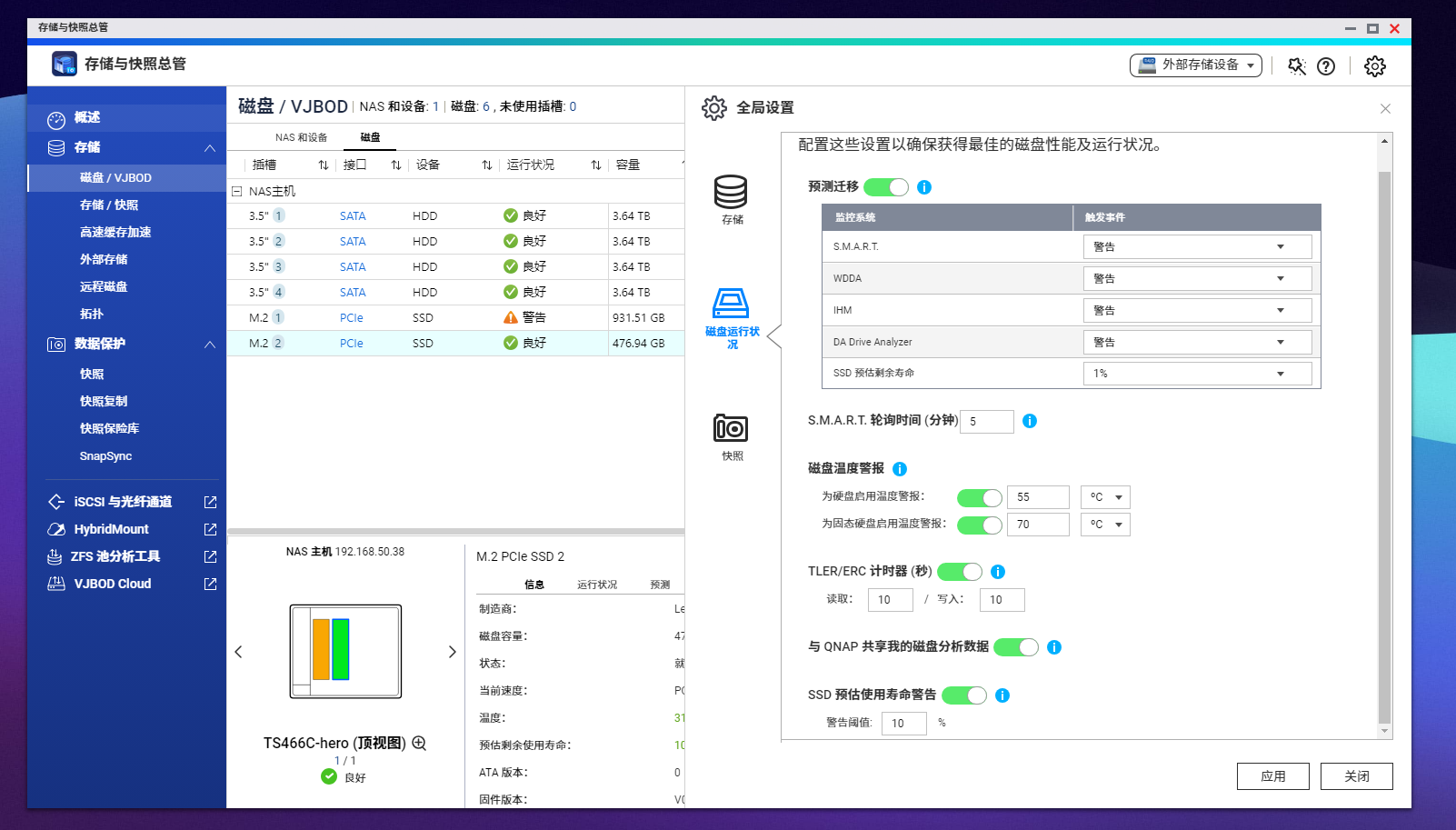Image resolution: width=1456 pixels, height=830 pixels.
Task: Click the help question mark icon
Action: tap(1326, 65)
